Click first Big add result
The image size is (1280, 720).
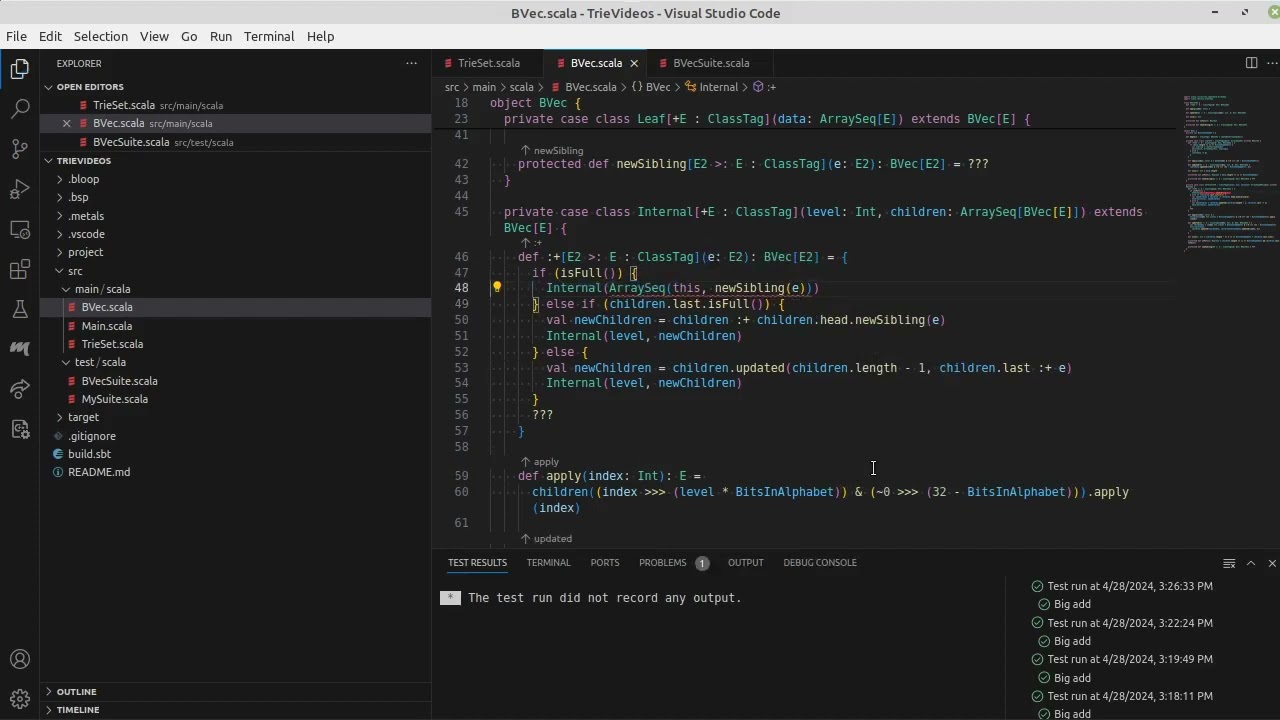tap(1072, 604)
